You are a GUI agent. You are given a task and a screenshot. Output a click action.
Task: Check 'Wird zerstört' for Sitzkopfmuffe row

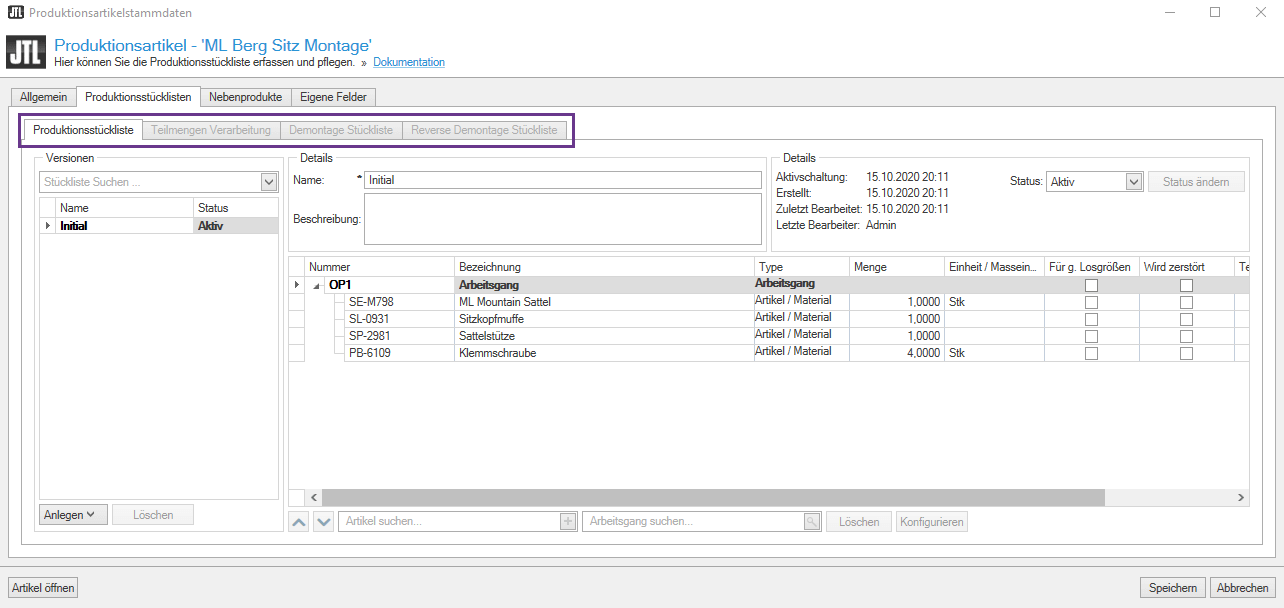click(1186, 319)
